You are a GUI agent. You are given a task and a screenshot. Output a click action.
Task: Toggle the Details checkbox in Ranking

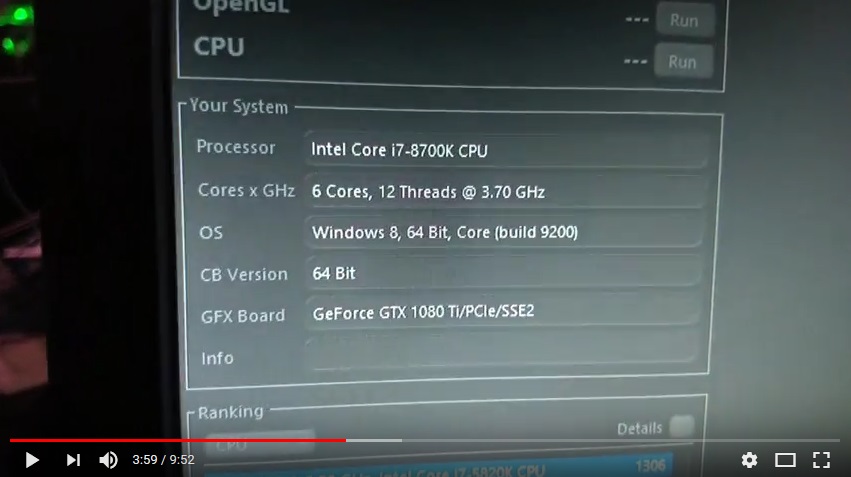coord(682,427)
